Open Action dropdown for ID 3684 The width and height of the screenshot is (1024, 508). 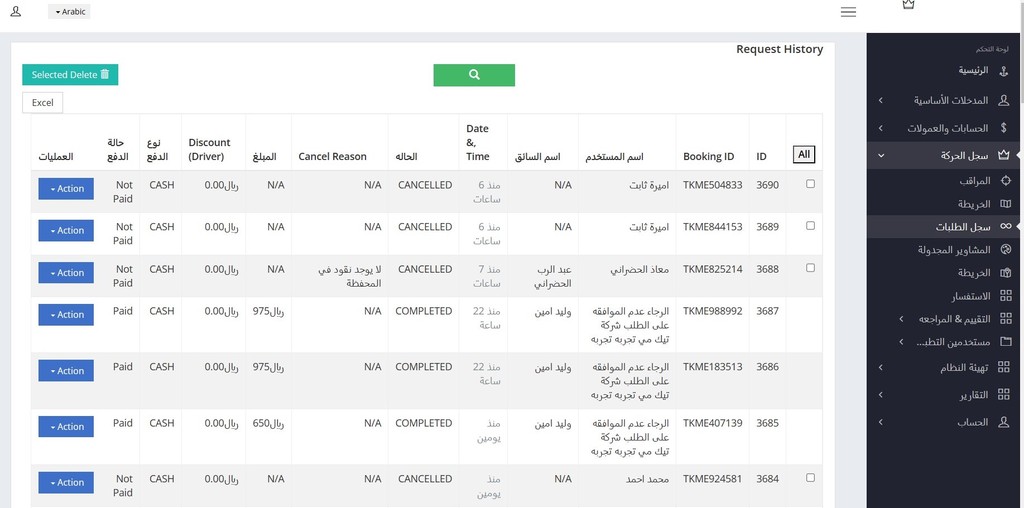66,483
